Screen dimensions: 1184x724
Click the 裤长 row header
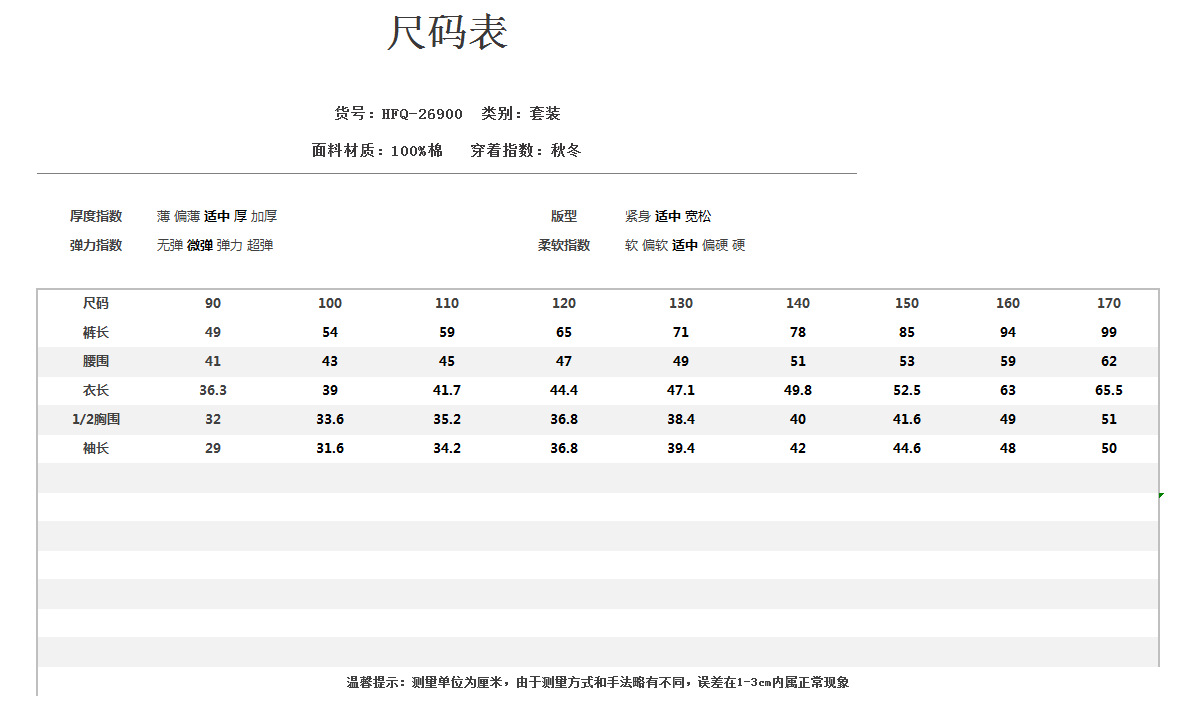click(x=96, y=332)
